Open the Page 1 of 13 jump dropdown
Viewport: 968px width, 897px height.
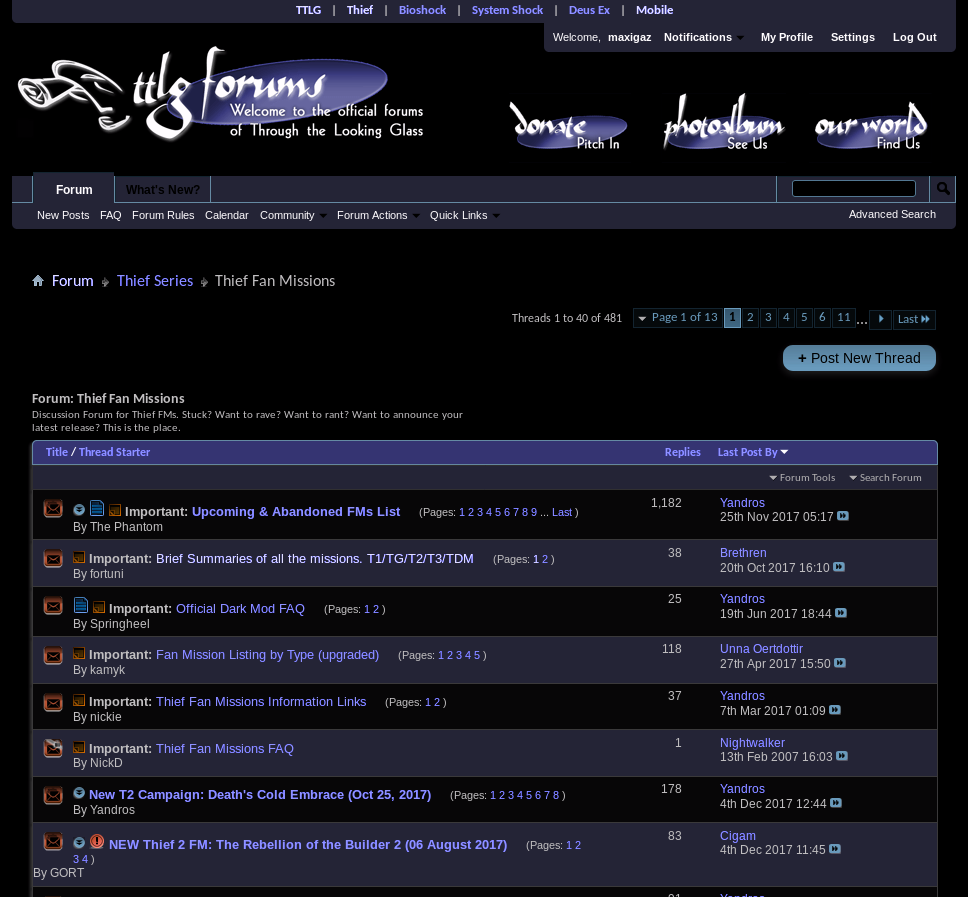tap(678, 317)
